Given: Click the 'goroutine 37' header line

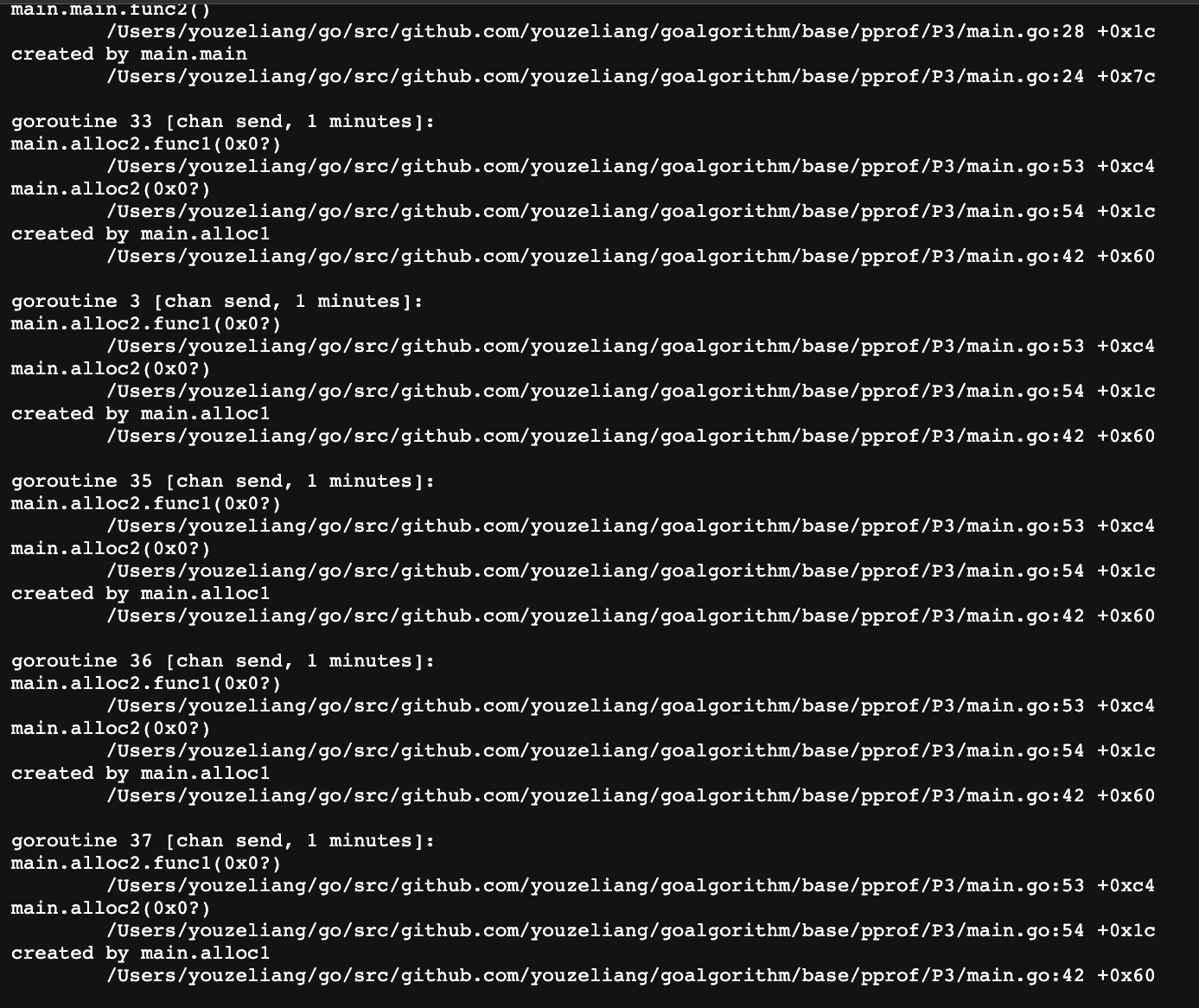Looking at the screenshot, I should tap(223, 841).
